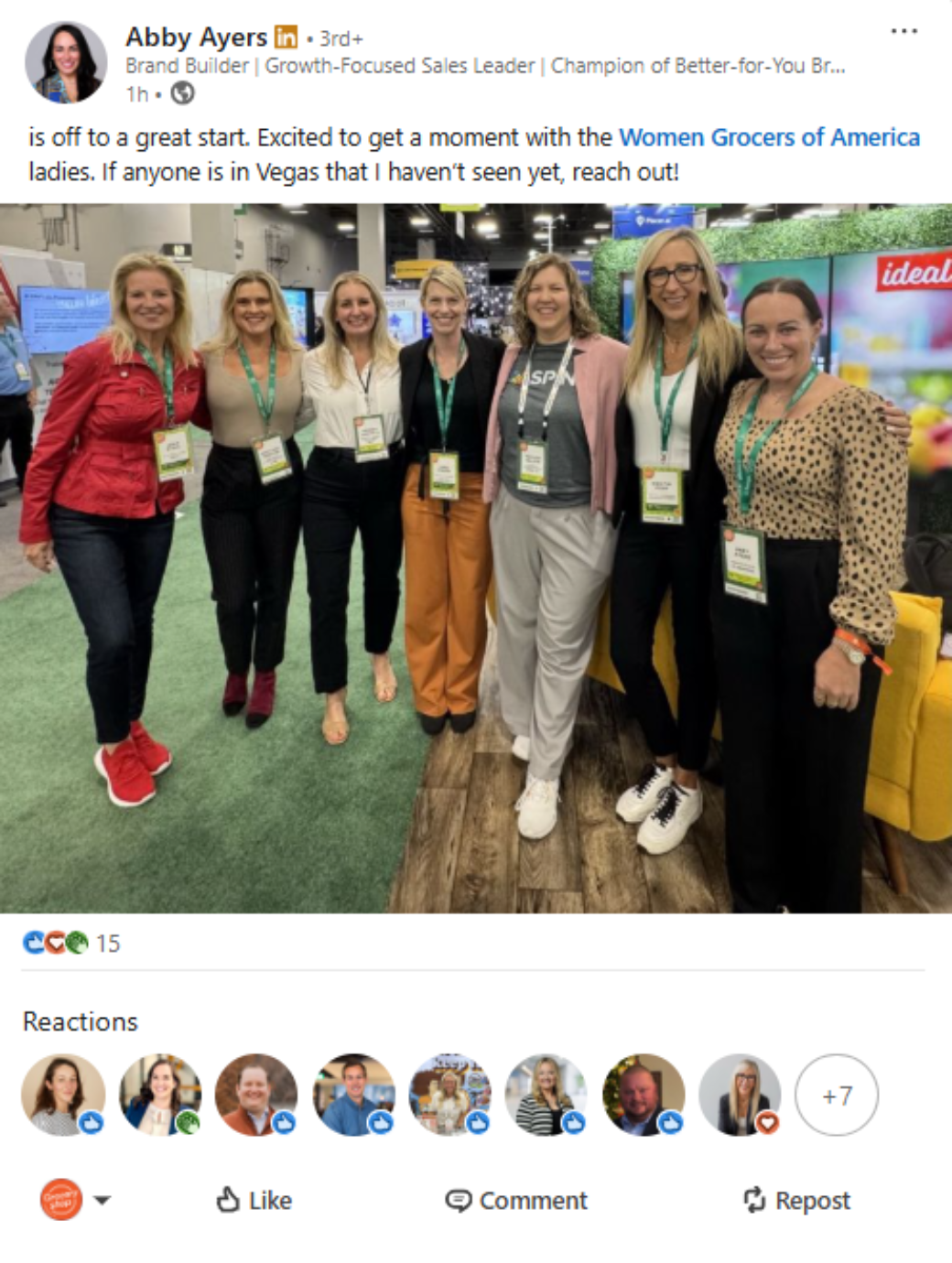
Task: Open the three-dot post options menu
Action: coord(903,31)
